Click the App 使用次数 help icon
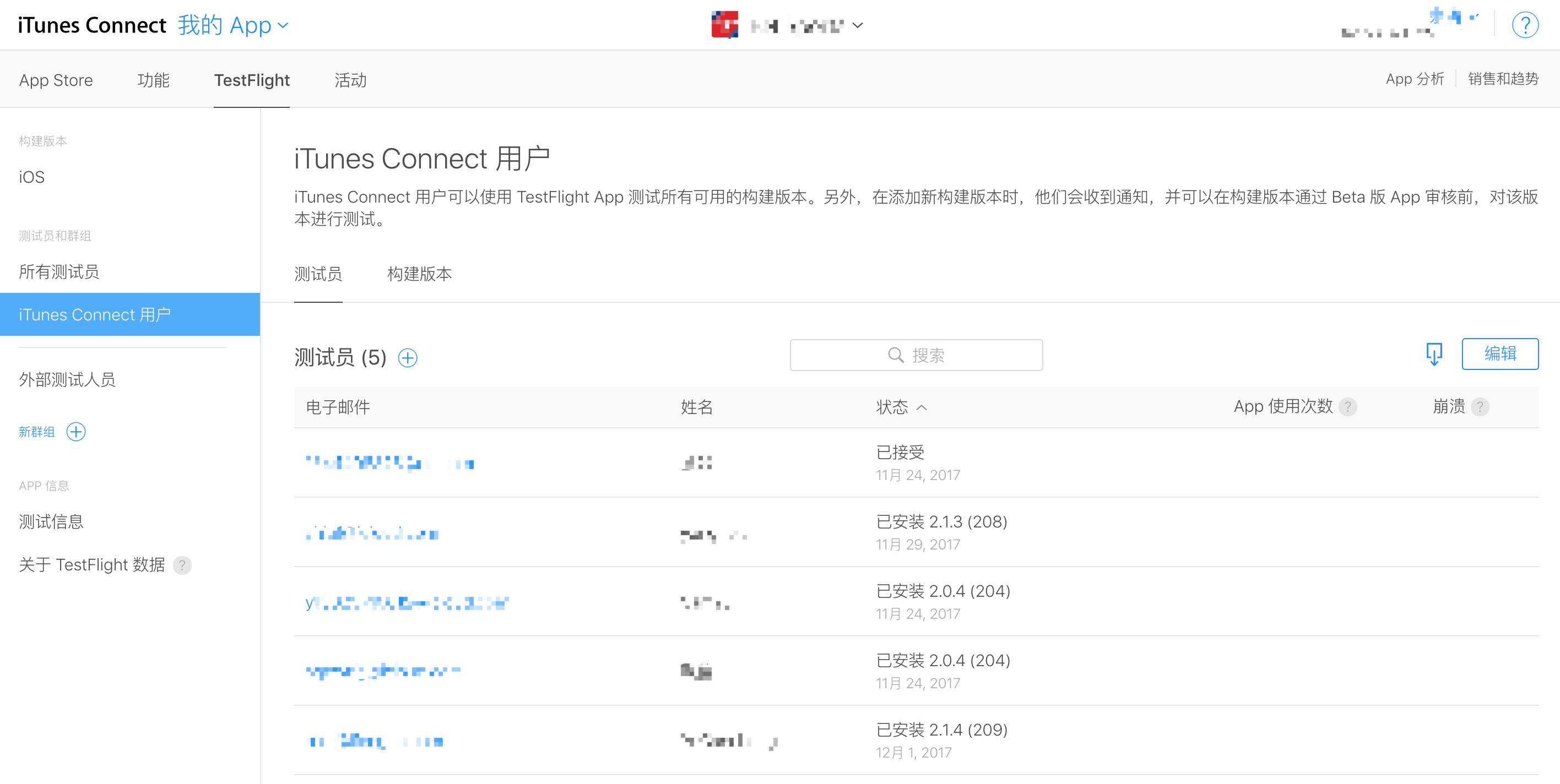Screen dimensions: 1560x784 tap(1347, 407)
